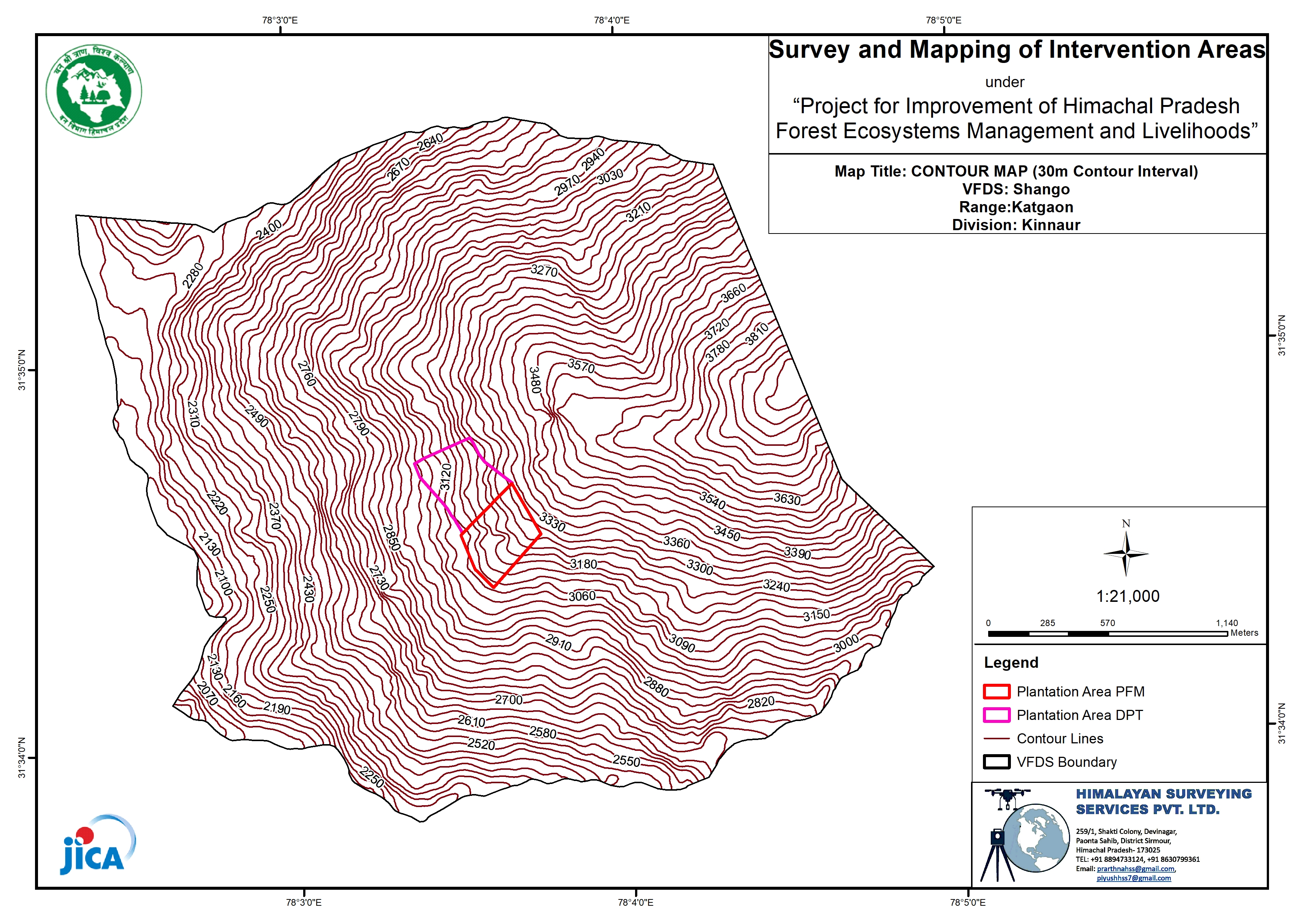Select the magenta Plantation Area DPT swatch
The height and width of the screenshot is (924, 1307).
pos(996,714)
